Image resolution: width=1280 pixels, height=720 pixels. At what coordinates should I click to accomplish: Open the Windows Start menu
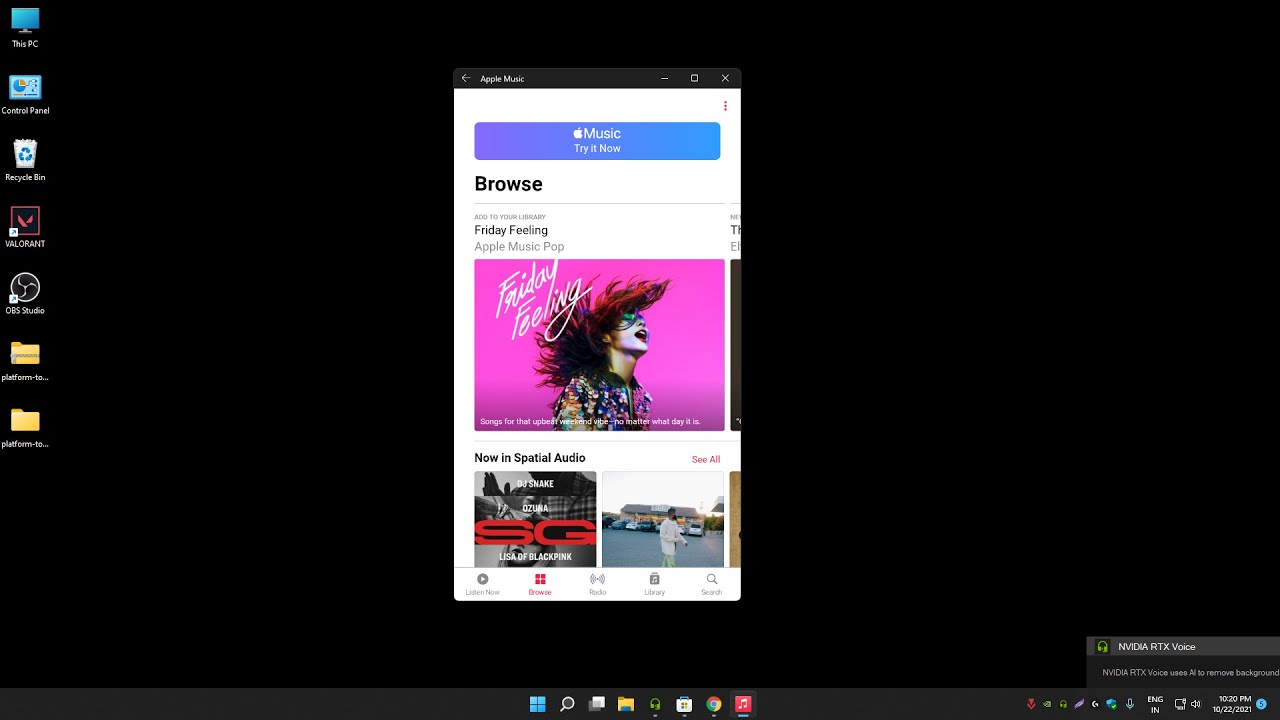[x=538, y=704]
